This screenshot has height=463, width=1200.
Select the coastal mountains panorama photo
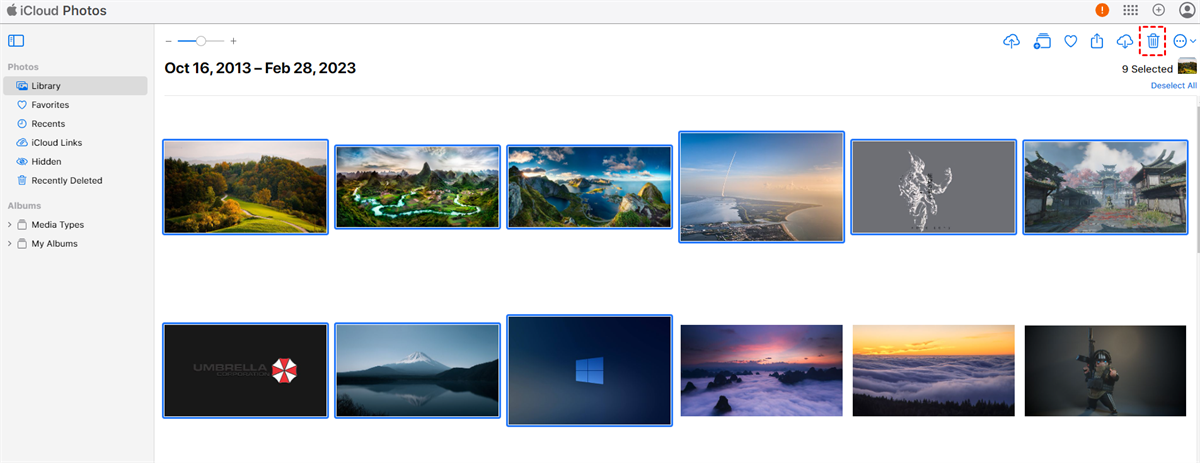[590, 187]
